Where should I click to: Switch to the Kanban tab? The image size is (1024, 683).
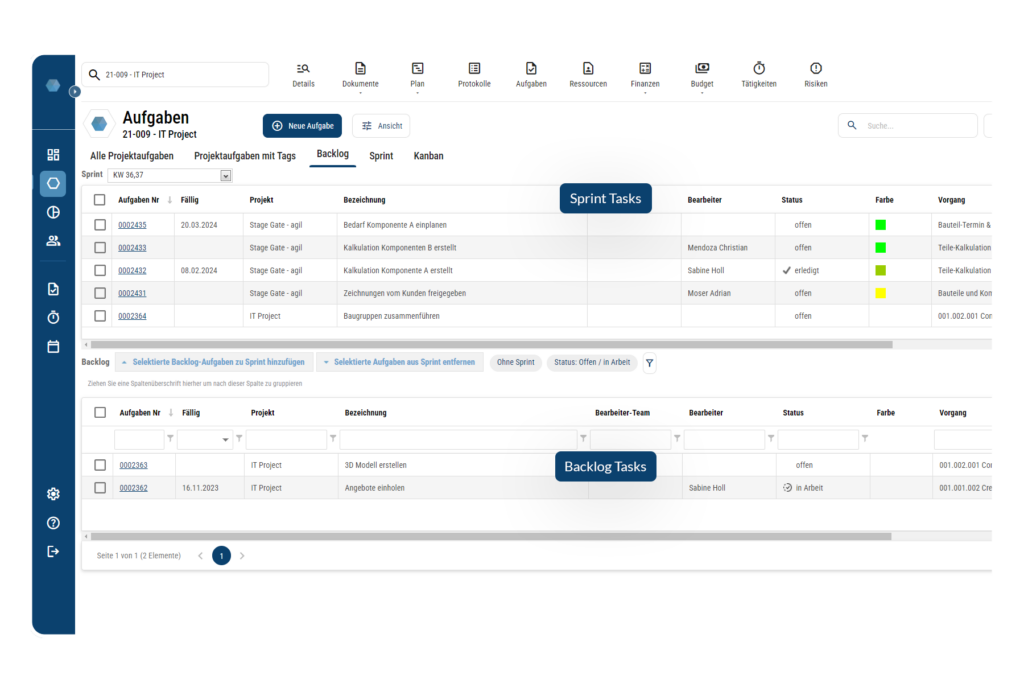(428, 156)
